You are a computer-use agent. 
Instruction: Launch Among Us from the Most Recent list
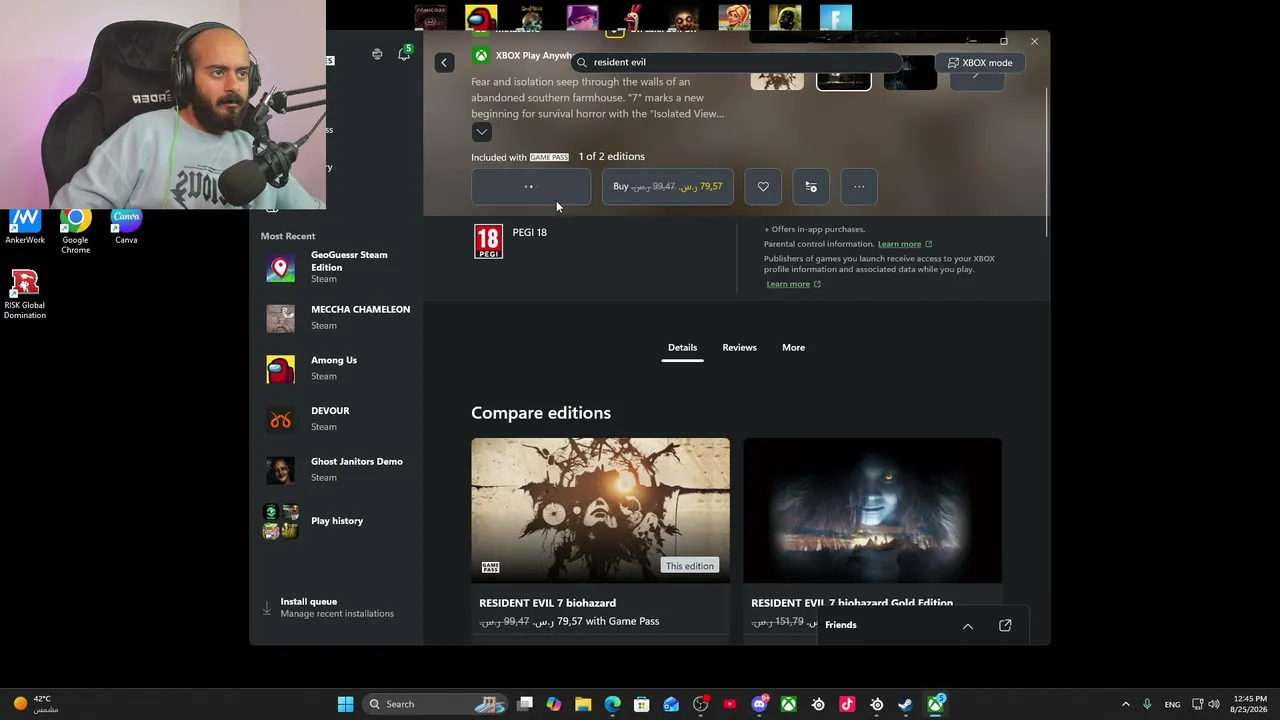(338, 368)
